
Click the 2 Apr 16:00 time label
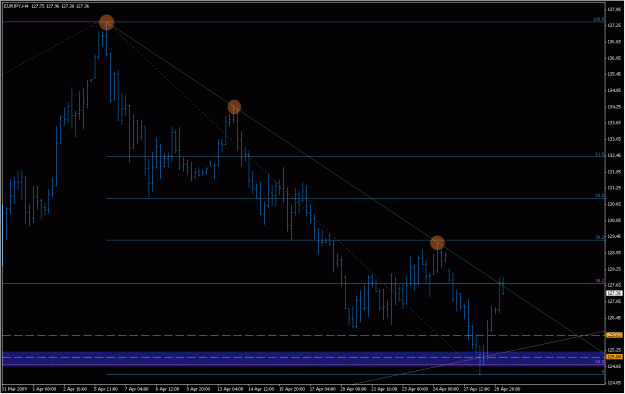(75, 389)
